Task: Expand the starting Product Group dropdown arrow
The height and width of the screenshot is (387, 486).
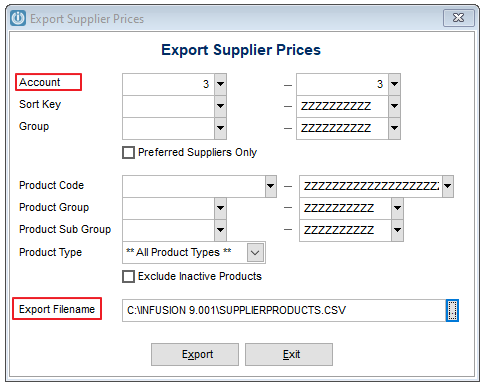Action: tap(220, 208)
